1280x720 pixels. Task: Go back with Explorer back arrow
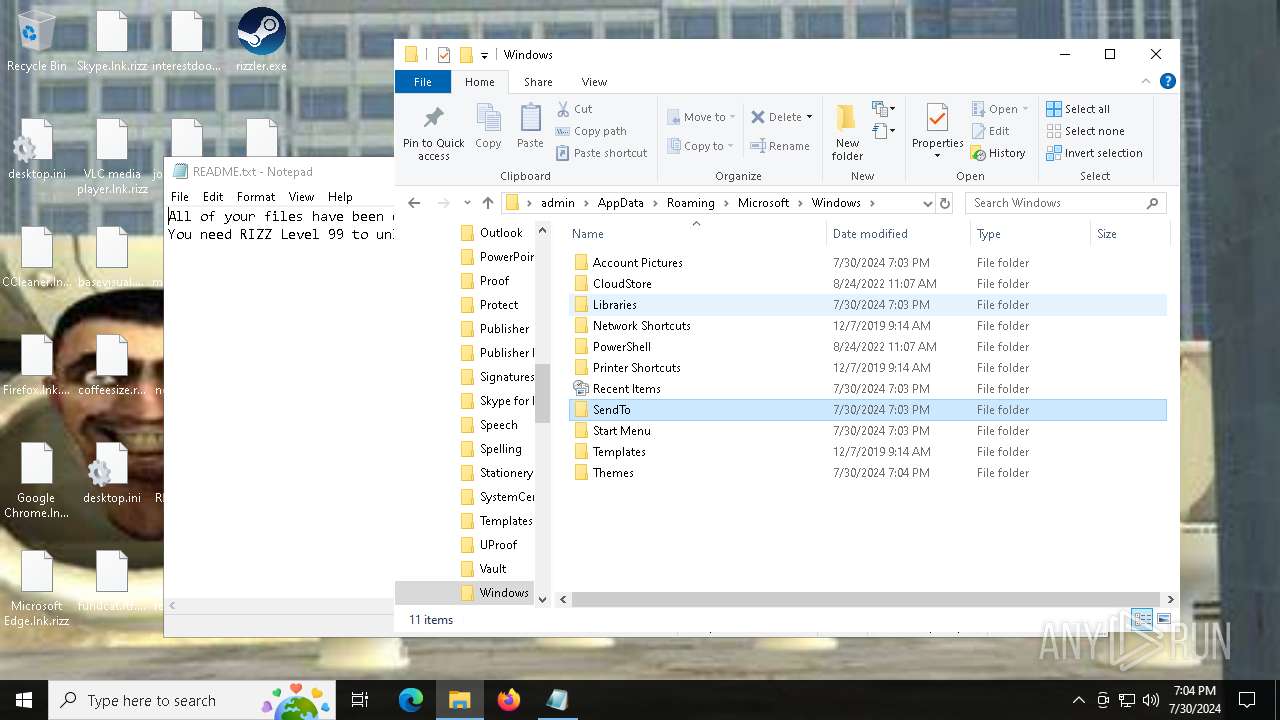tap(414, 203)
